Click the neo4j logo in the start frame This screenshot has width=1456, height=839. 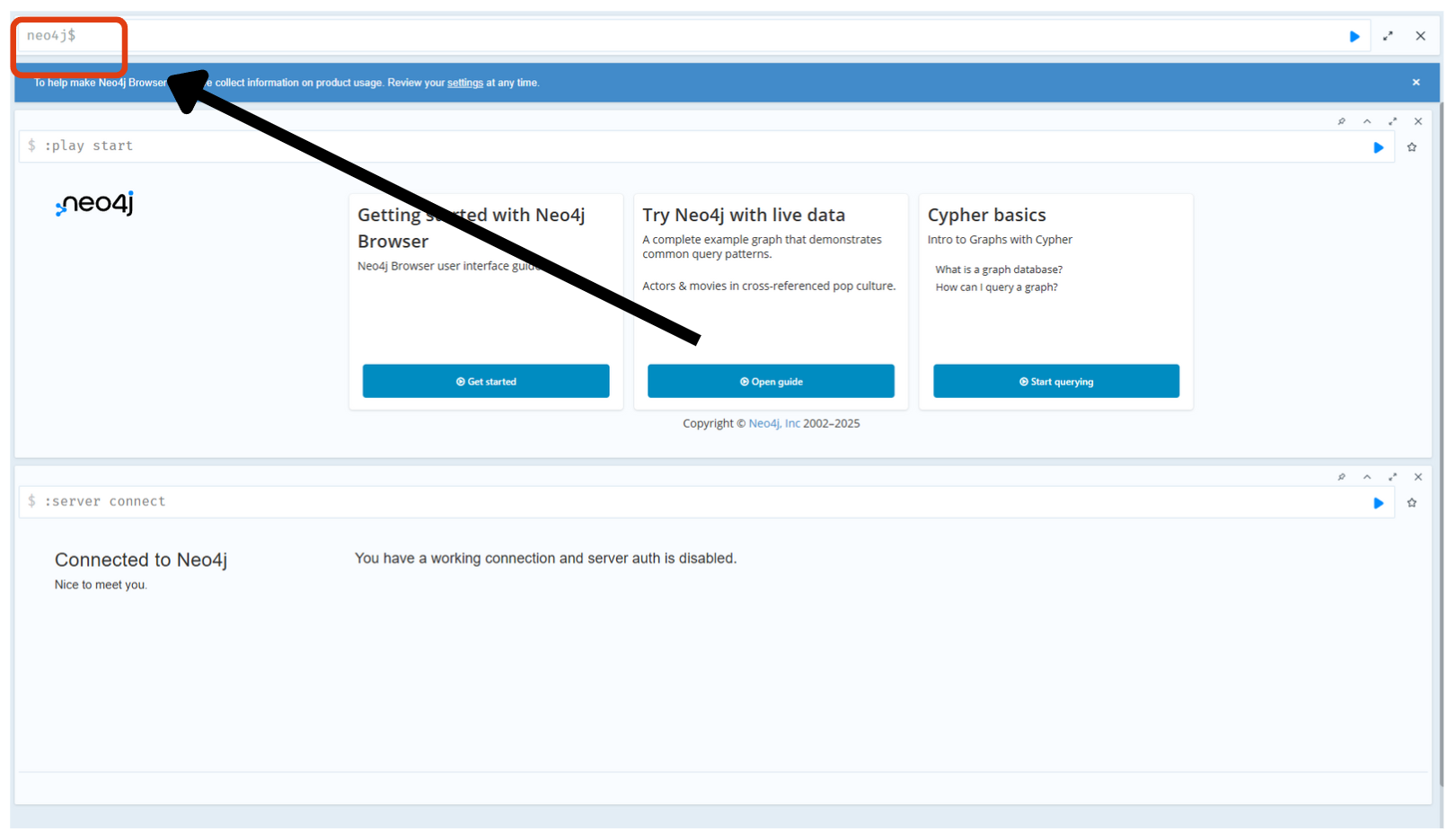click(95, 204)
